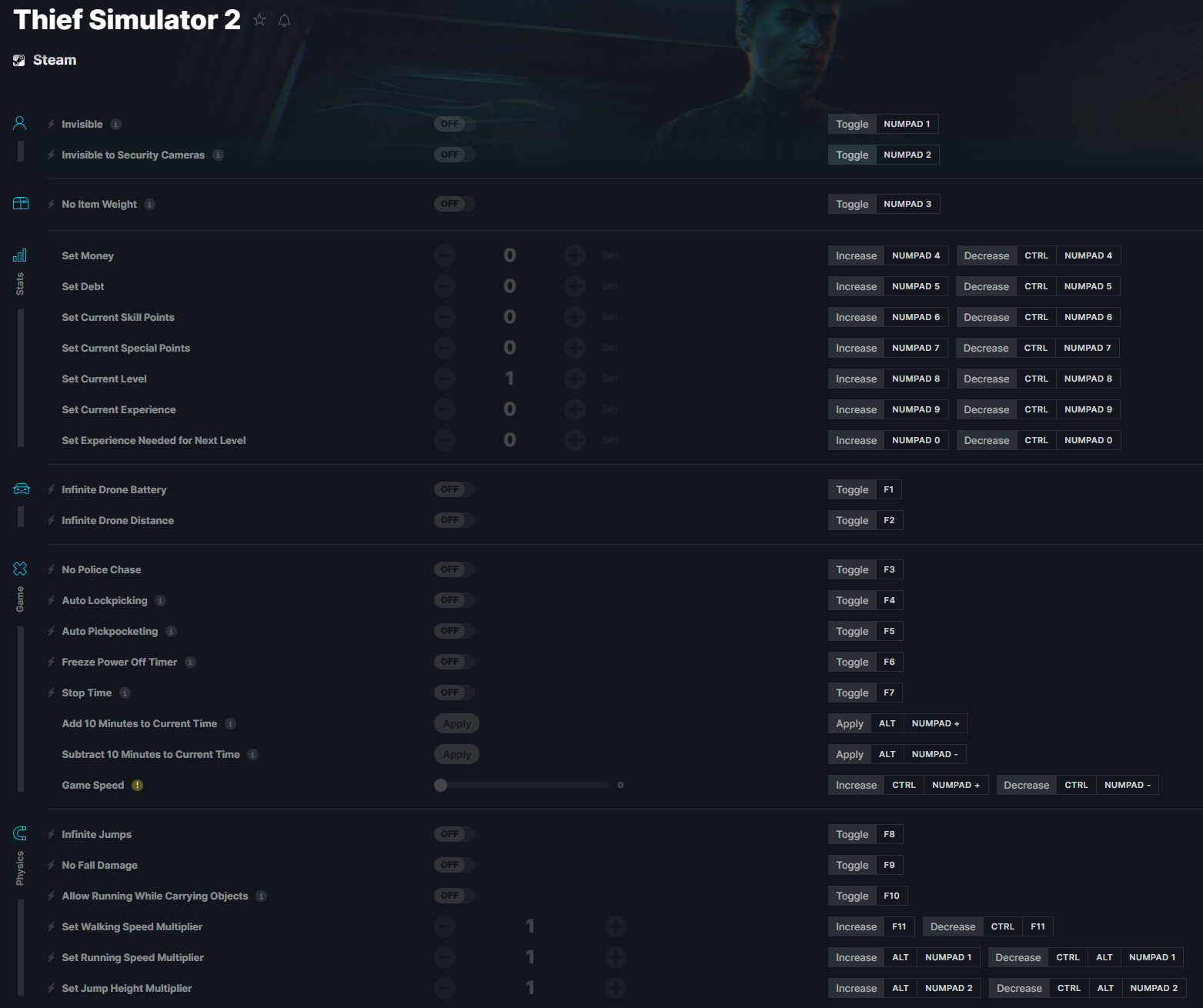This screenshot has width=1203, height=1008.
Task: Click Decrease hotkey button for Game Speed
Action: pyautogui.click(x=1026, y=785)
